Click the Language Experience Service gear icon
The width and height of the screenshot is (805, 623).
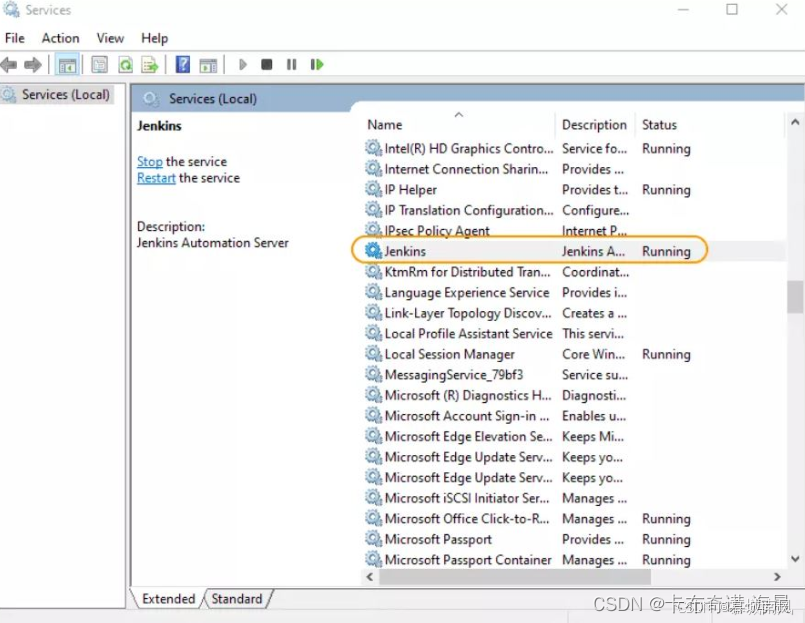coord(373,292)
